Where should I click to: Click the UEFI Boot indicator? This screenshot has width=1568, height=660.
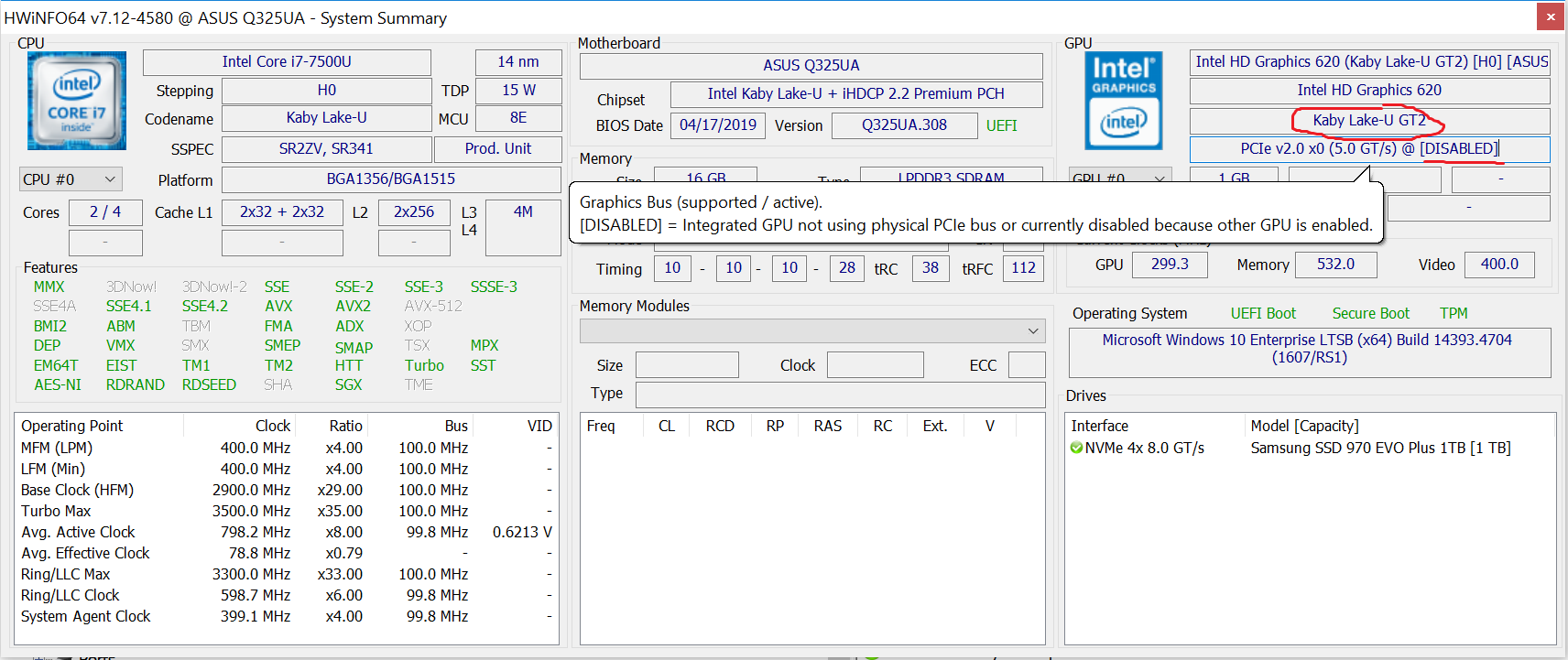[x=1264, y=314]
